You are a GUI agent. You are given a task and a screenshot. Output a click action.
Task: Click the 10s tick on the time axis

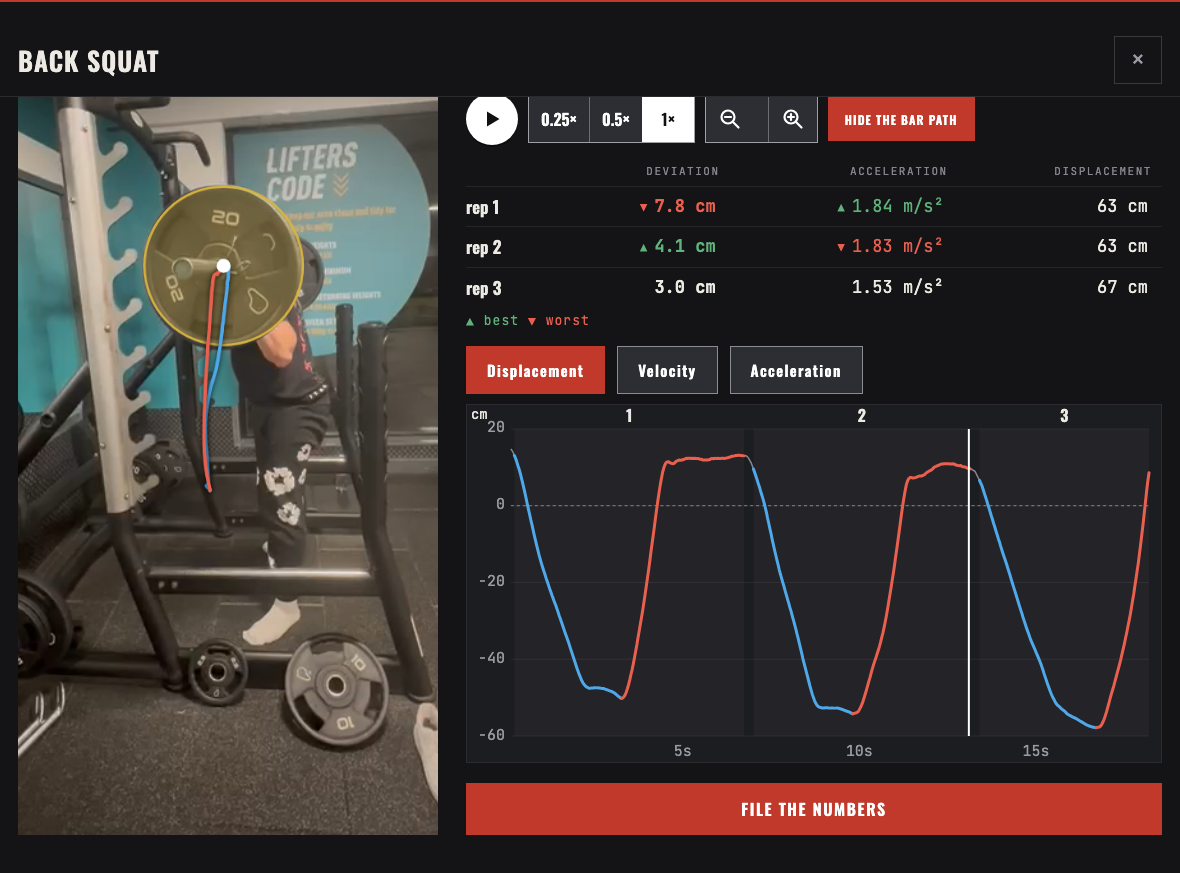[859, 750]
